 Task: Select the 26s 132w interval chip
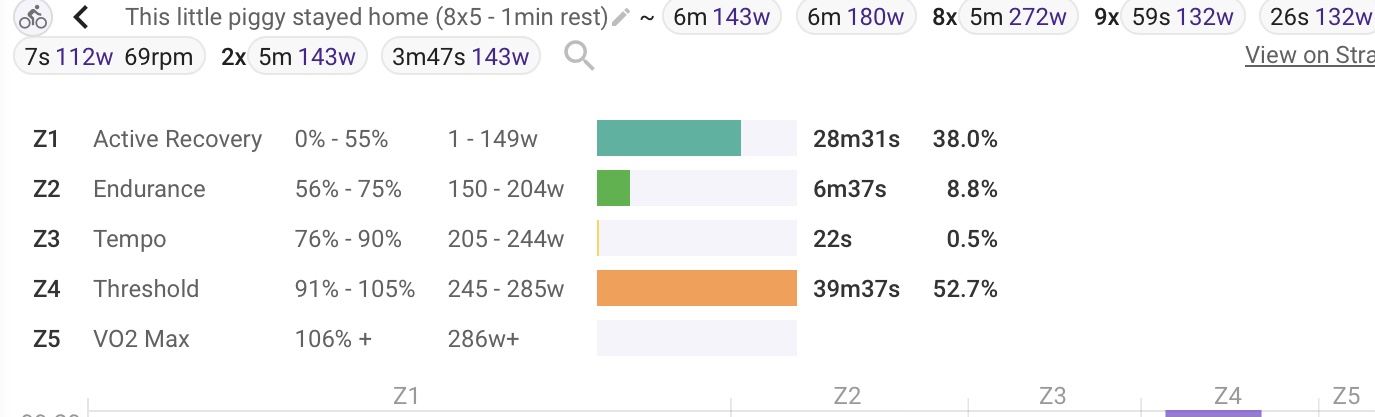tap(1317, 17)
